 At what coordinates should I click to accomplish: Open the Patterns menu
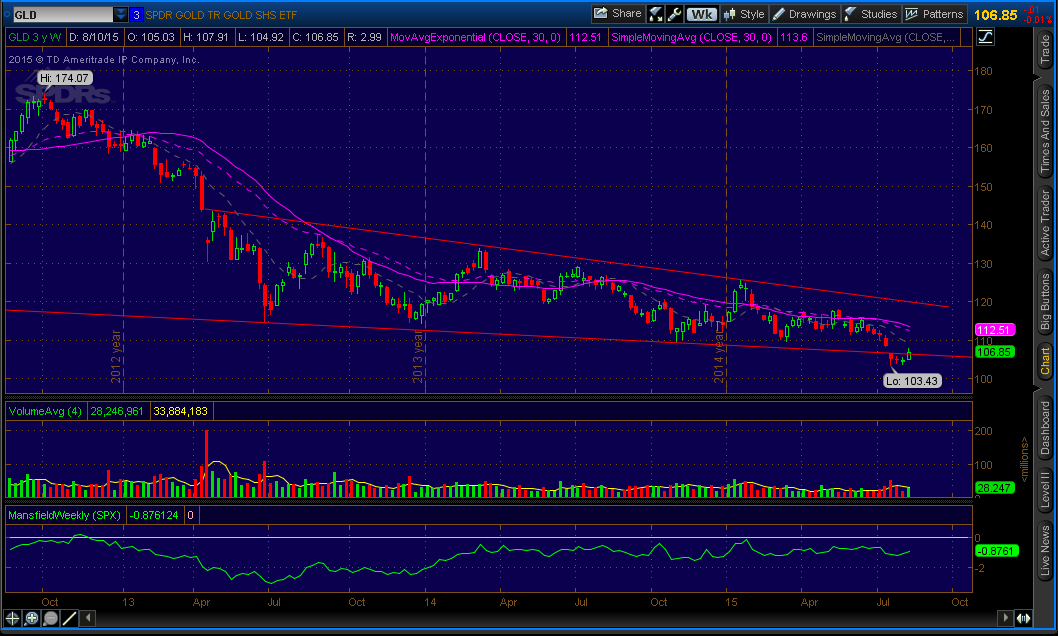point(935,14)
